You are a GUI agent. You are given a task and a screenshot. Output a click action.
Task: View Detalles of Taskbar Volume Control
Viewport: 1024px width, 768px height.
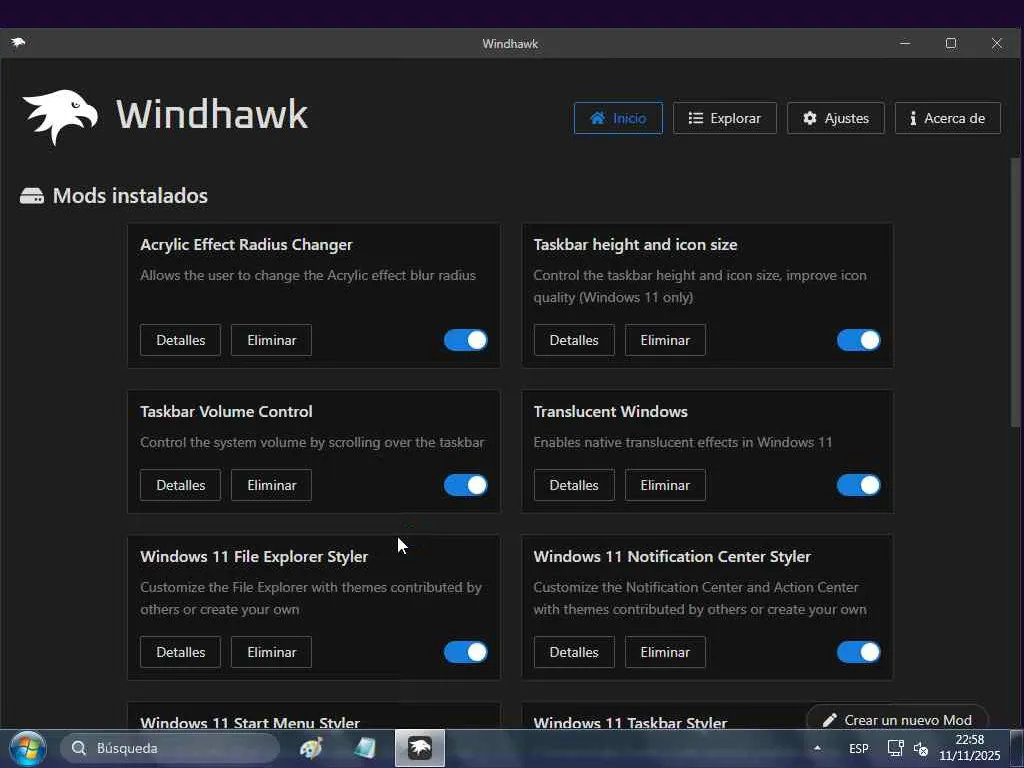(x=180, y=485)
